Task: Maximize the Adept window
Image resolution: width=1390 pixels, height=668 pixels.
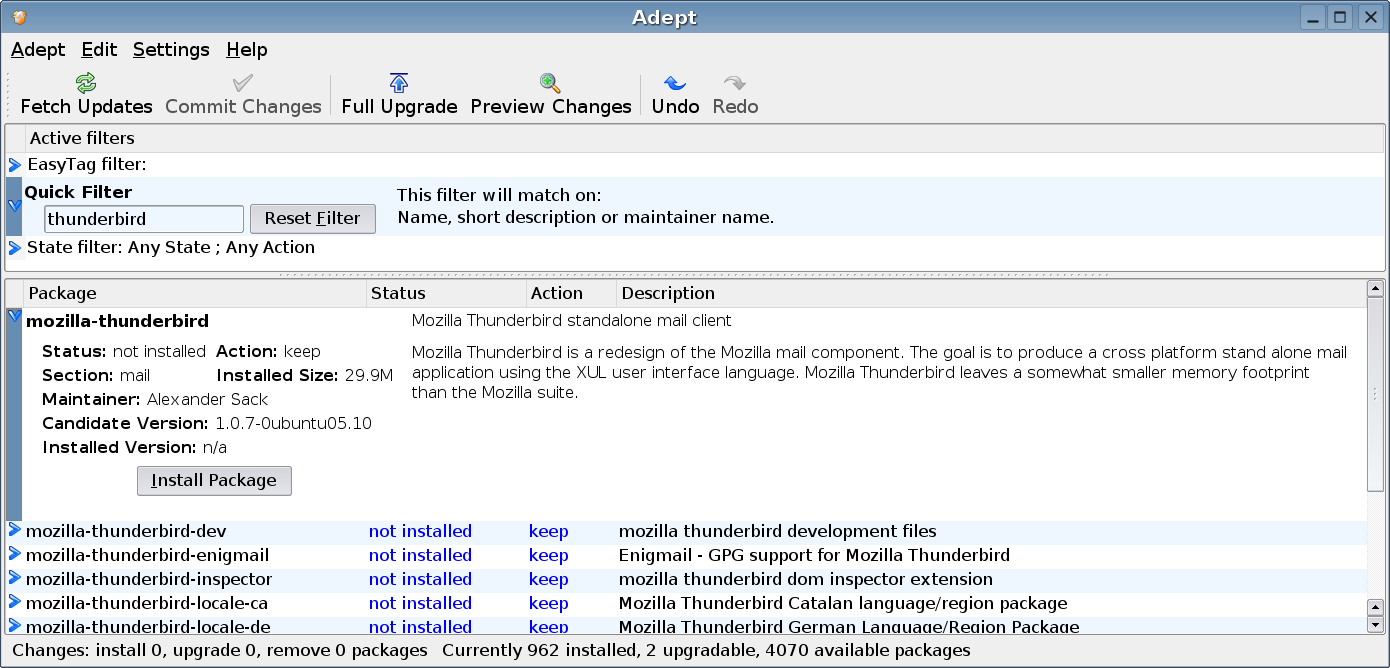Action: pos(1341,17)
